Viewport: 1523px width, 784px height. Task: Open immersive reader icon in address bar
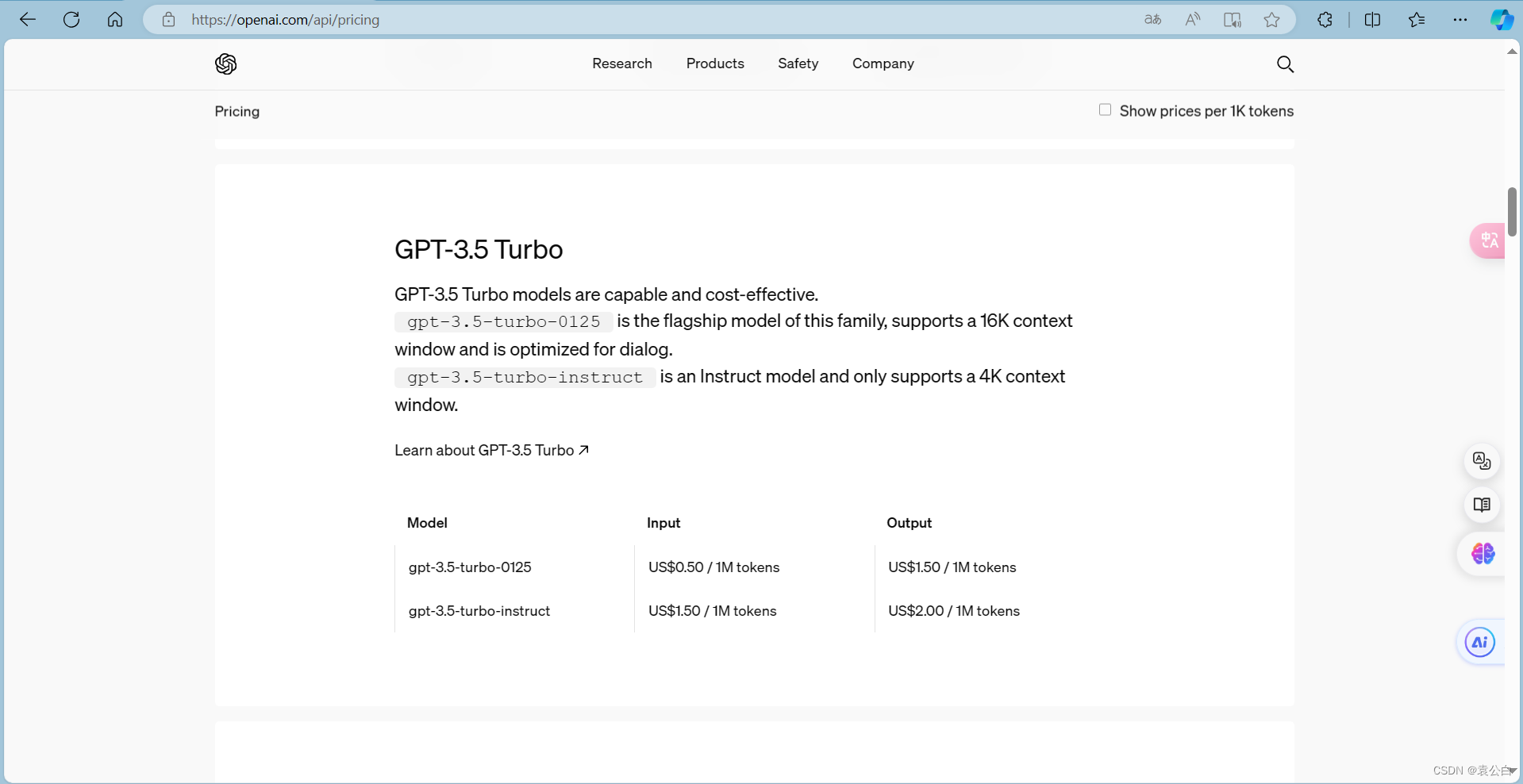pyautogui.click(x=1232, y=20)
